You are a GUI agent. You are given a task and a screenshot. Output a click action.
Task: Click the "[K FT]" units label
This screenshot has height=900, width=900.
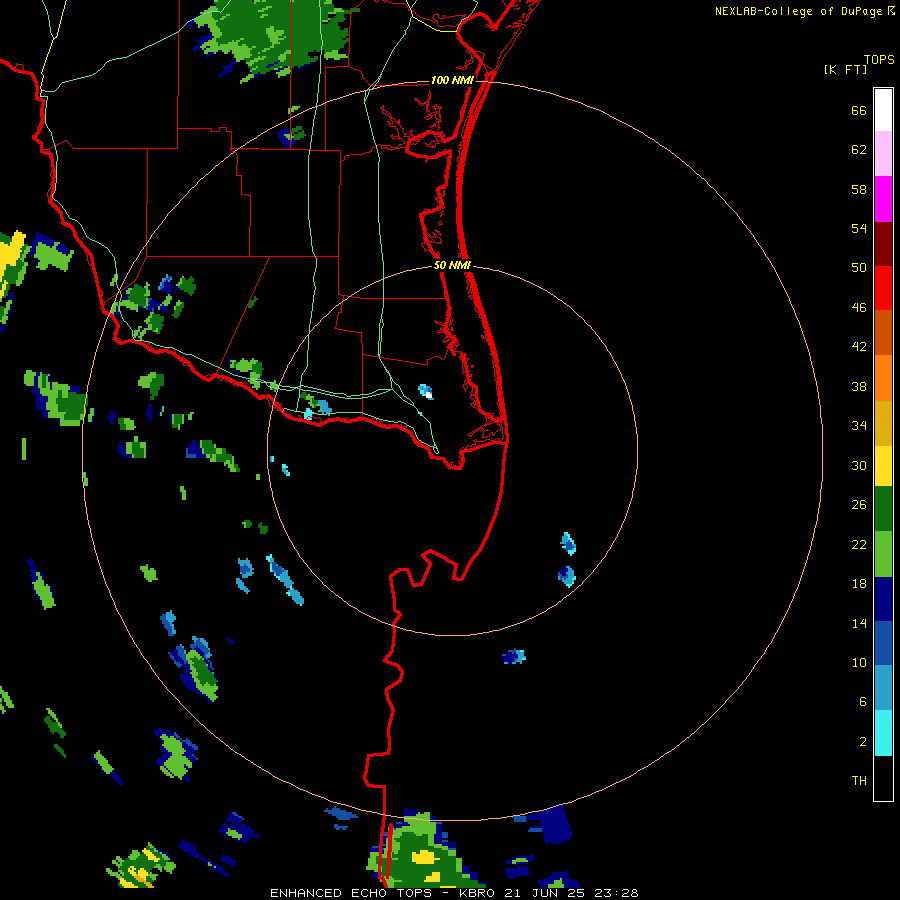click(x=845, y=69)
